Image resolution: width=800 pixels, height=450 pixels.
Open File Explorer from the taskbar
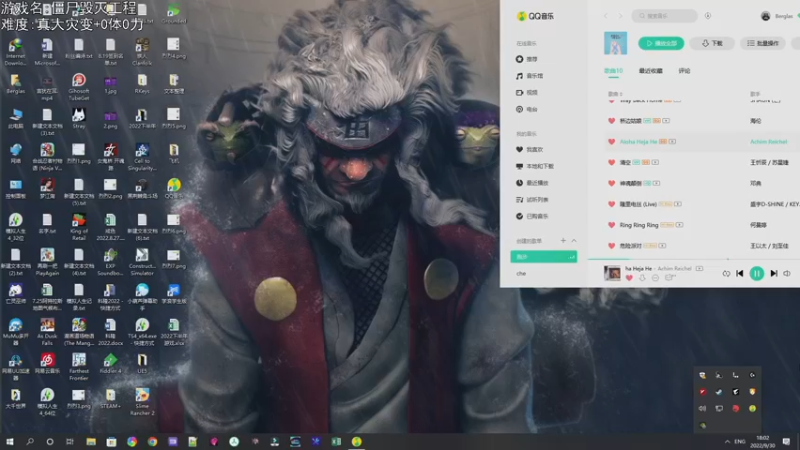tap(91, 441)
